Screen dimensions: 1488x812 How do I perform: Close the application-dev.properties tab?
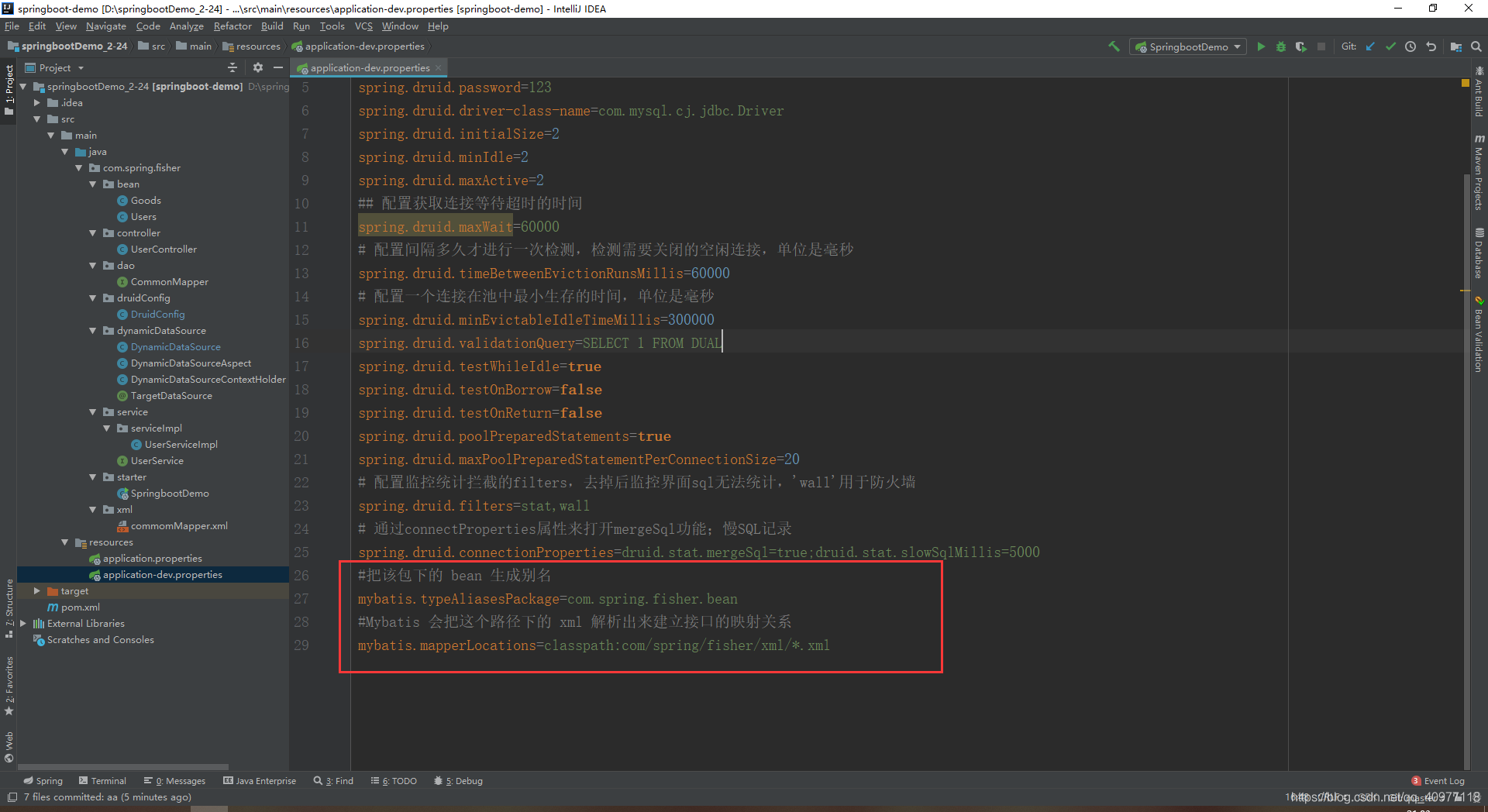tap(438, 68)
